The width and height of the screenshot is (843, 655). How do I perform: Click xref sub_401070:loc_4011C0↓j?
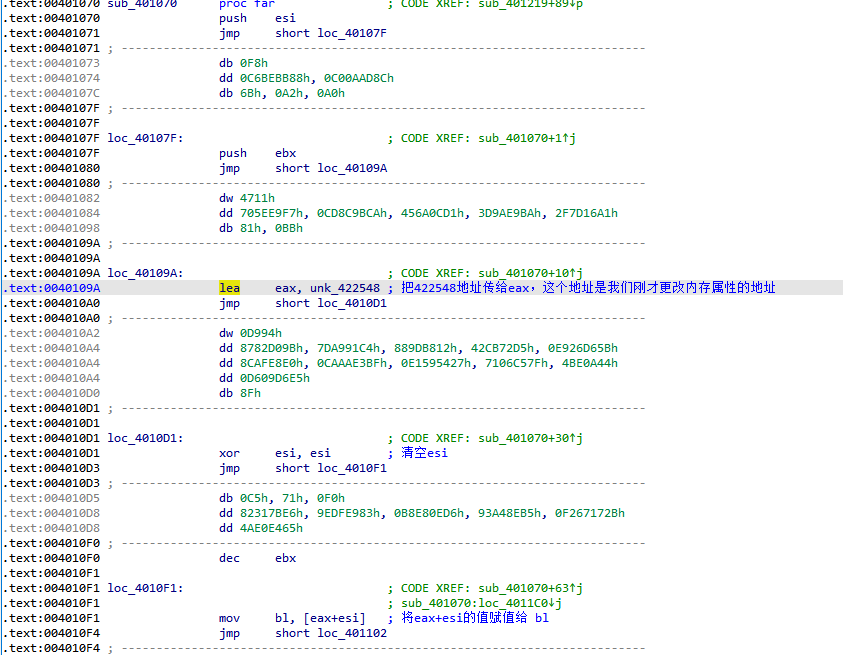point(481,603)
